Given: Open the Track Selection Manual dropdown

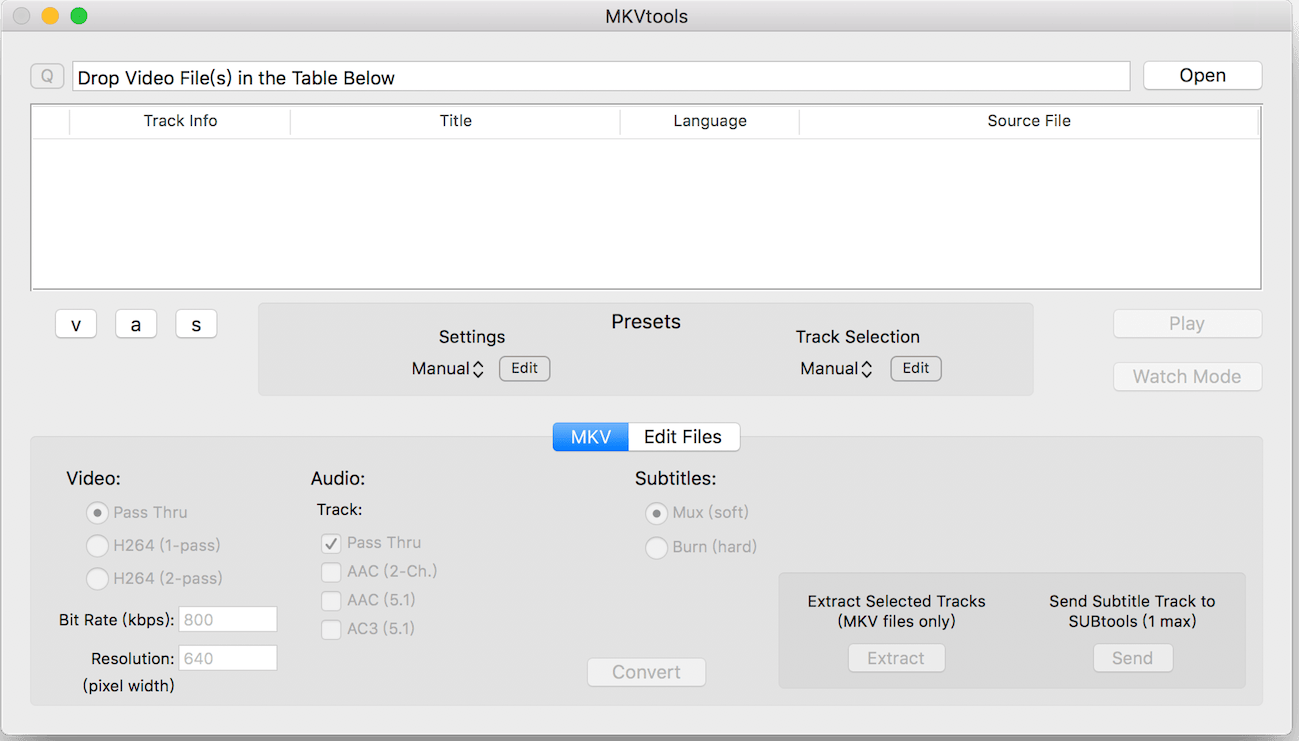Looking at the screenshot, I should pyautogui.click(x=836, y=369).
